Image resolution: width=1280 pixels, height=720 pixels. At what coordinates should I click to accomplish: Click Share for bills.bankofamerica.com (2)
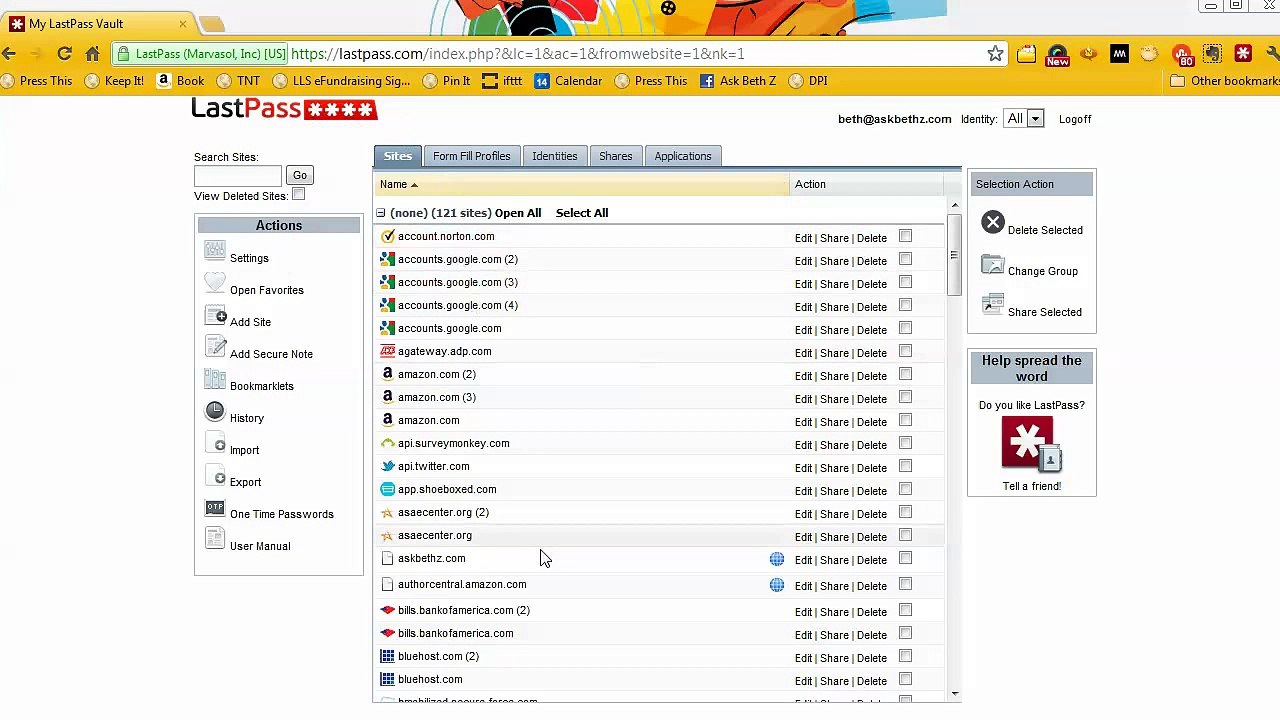[834, 612]
